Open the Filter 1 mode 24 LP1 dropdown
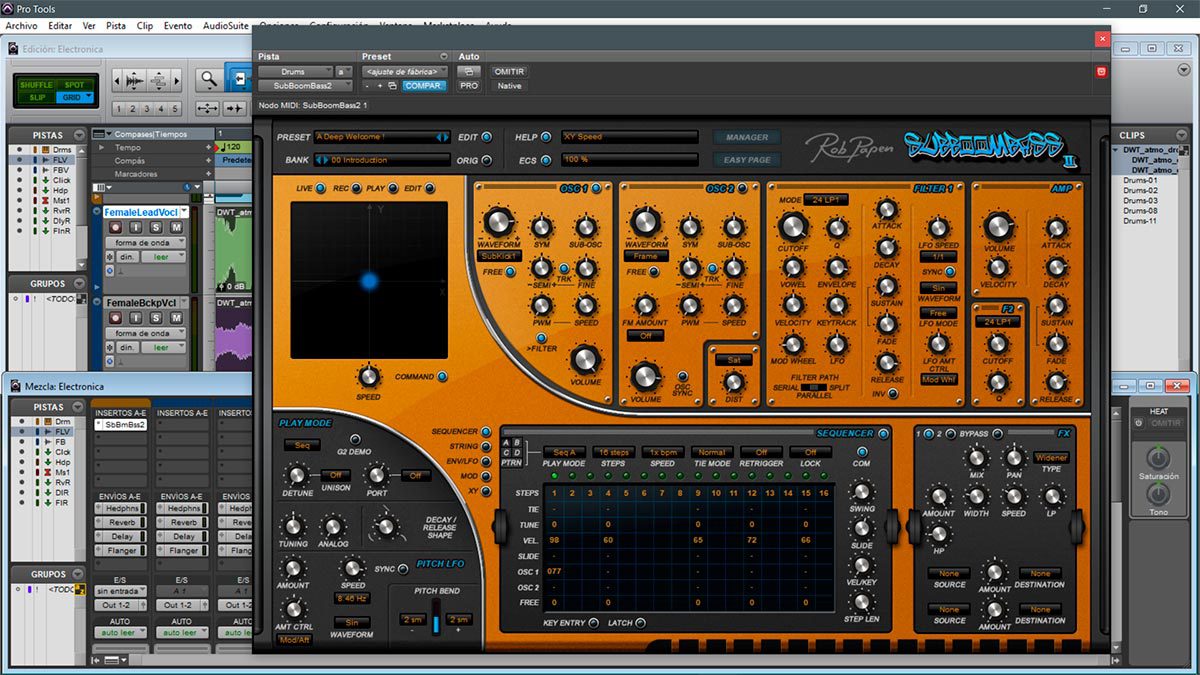Screen dimensions: 1200x675 (824, 200)
